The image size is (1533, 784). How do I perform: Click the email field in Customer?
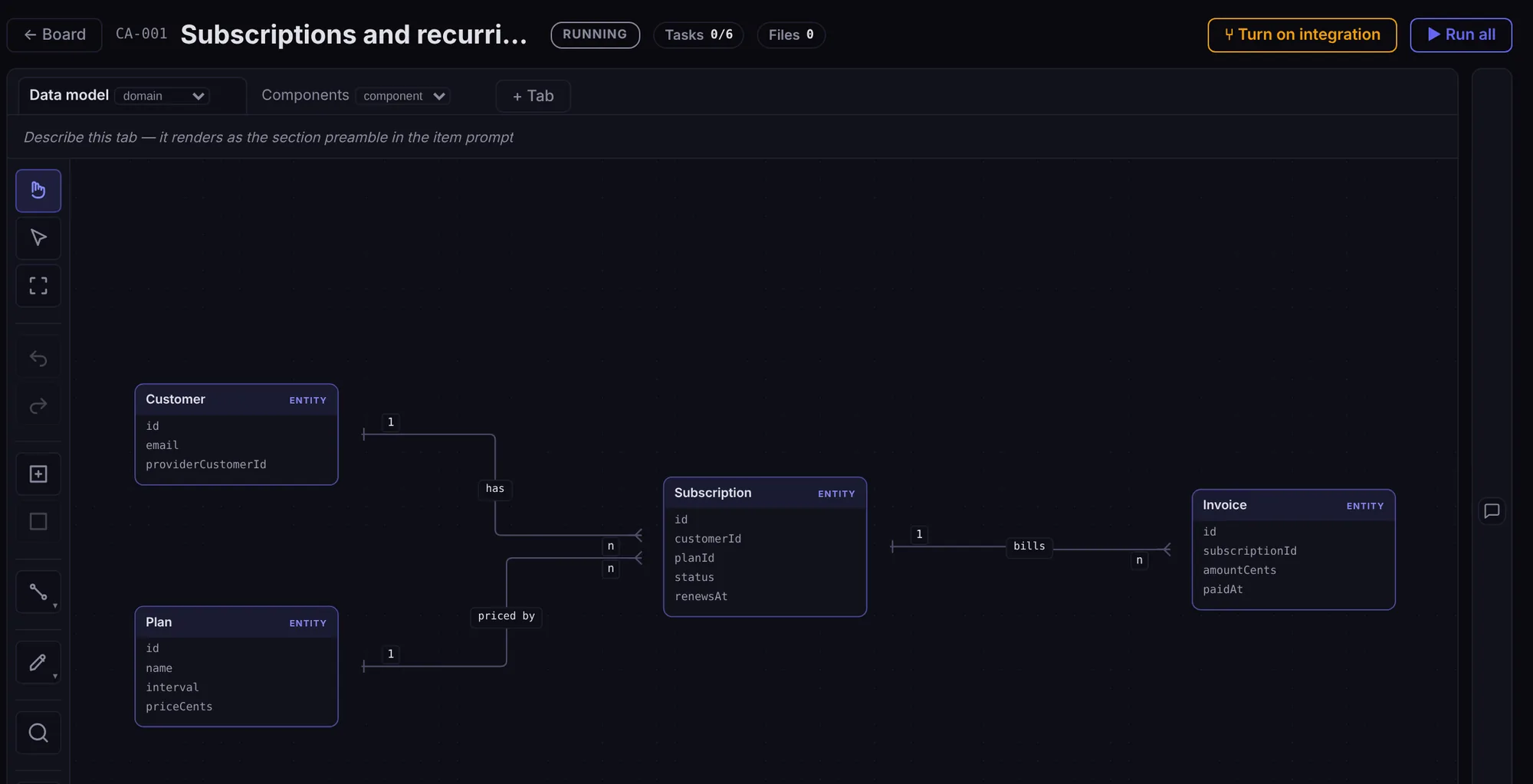(x=162, y=445)
